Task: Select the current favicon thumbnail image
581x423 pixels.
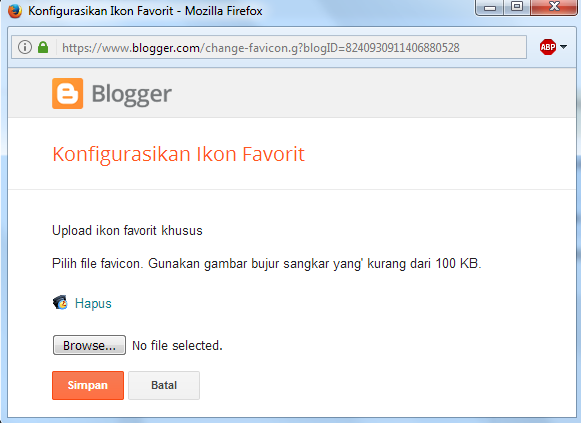Action: coord(60,303)
